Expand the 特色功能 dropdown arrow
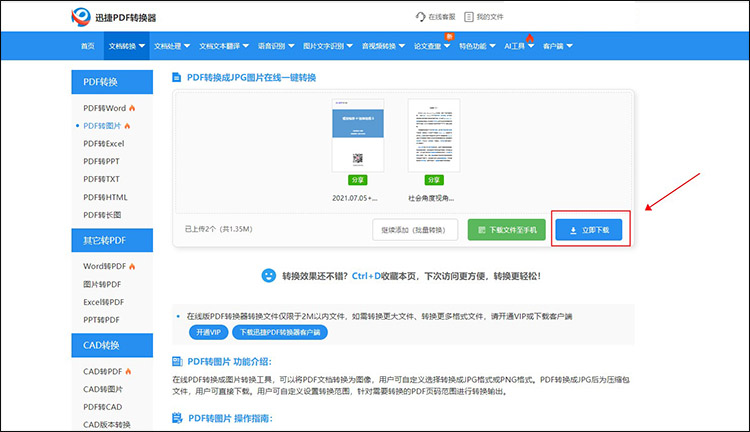The height and width of the screenshot is (432, 750). (x=492, y=46)
